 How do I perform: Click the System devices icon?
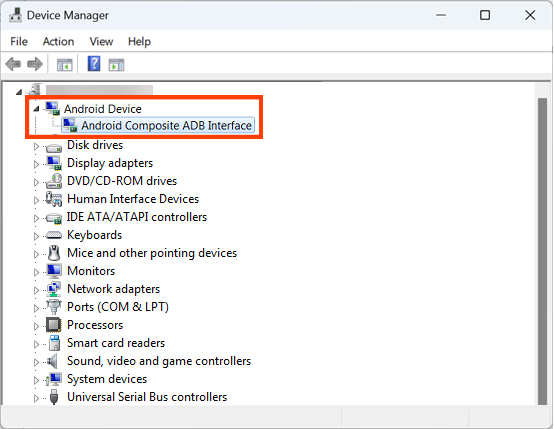tap(54, 379)
